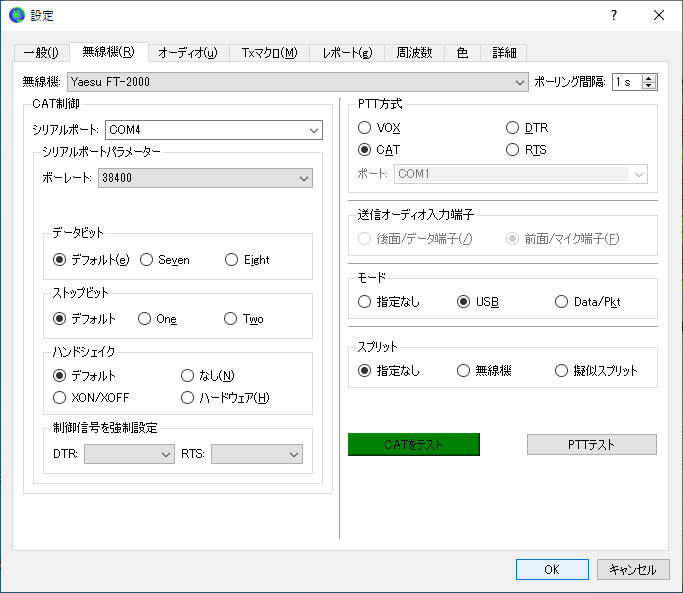Choose 擬似スプリット split option
683x593 pixels.
562,371
